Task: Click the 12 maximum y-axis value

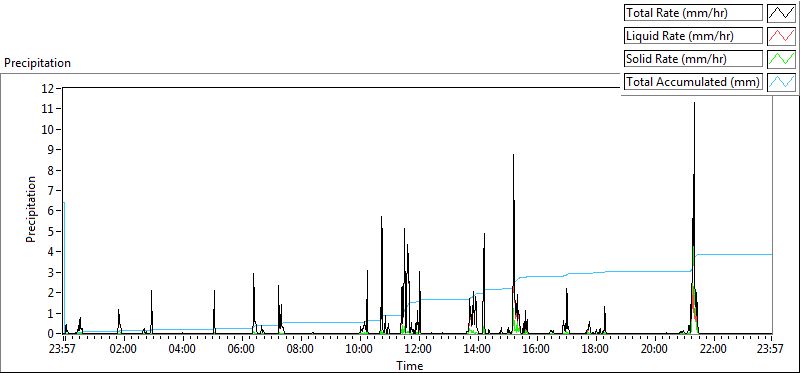Action: (x=47, y=88)
